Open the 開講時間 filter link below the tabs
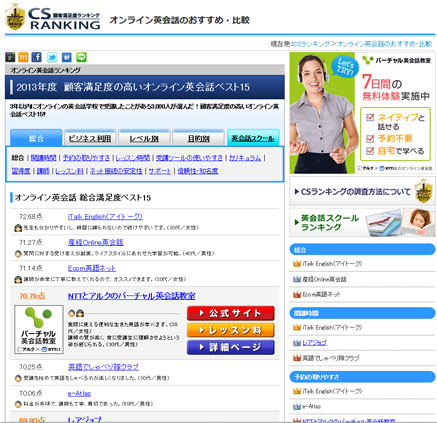Screen dimensions: 437x423 [43, 158]
